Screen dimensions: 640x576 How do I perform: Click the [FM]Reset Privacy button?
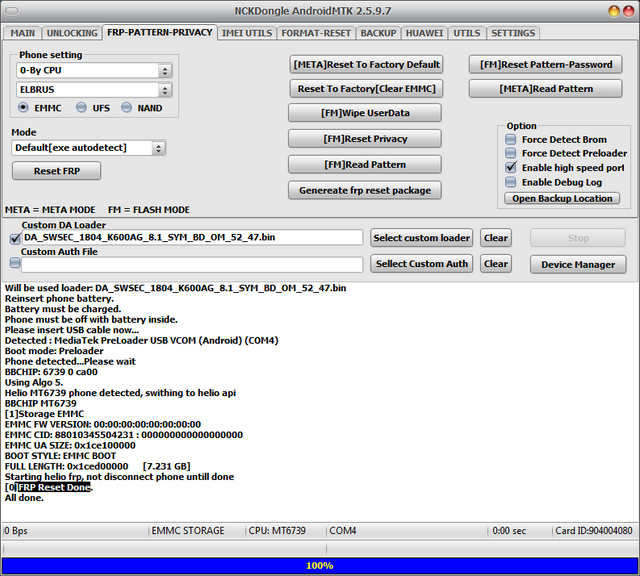(x=365, y=139)
